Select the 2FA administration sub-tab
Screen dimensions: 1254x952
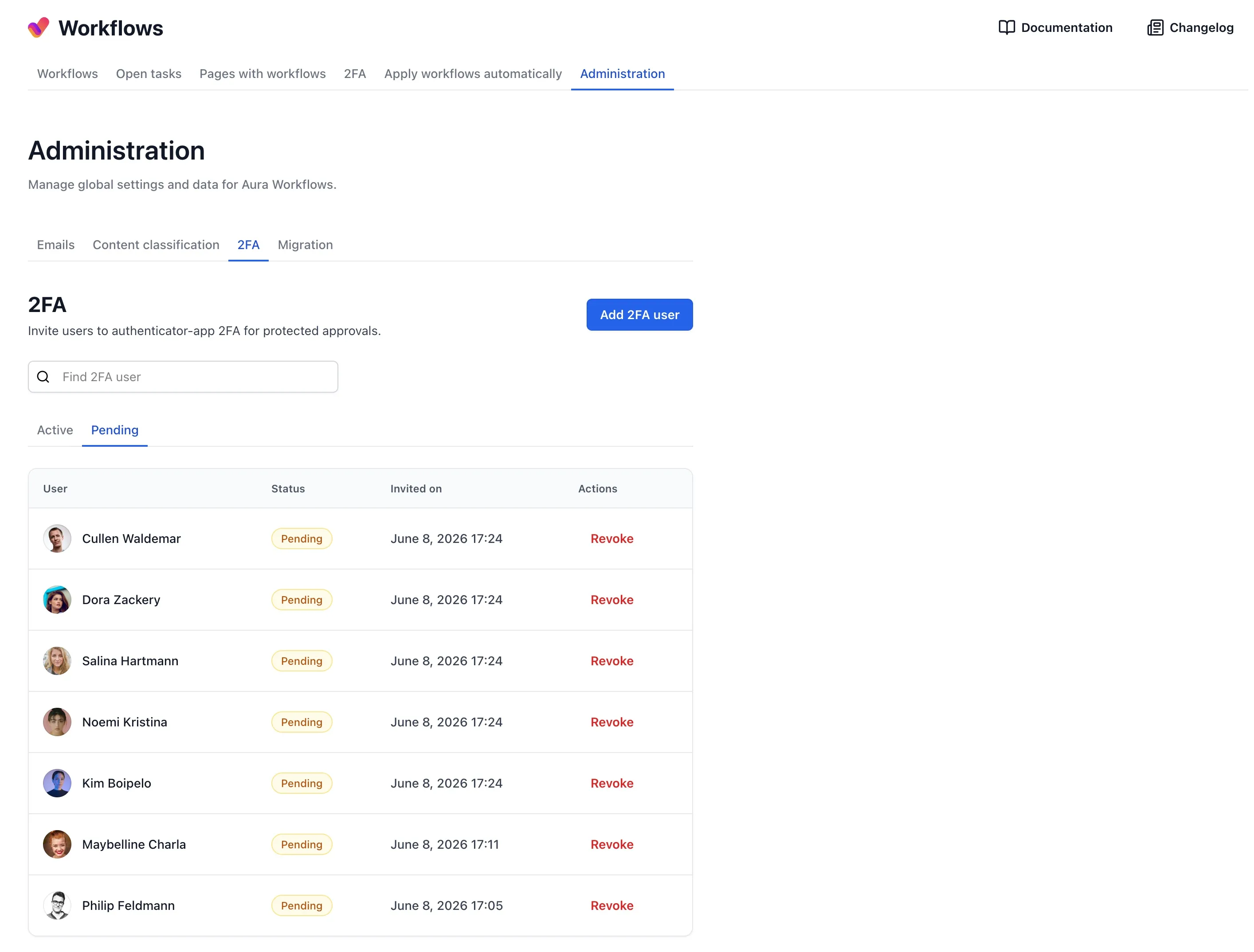click(x=248, y=245)
